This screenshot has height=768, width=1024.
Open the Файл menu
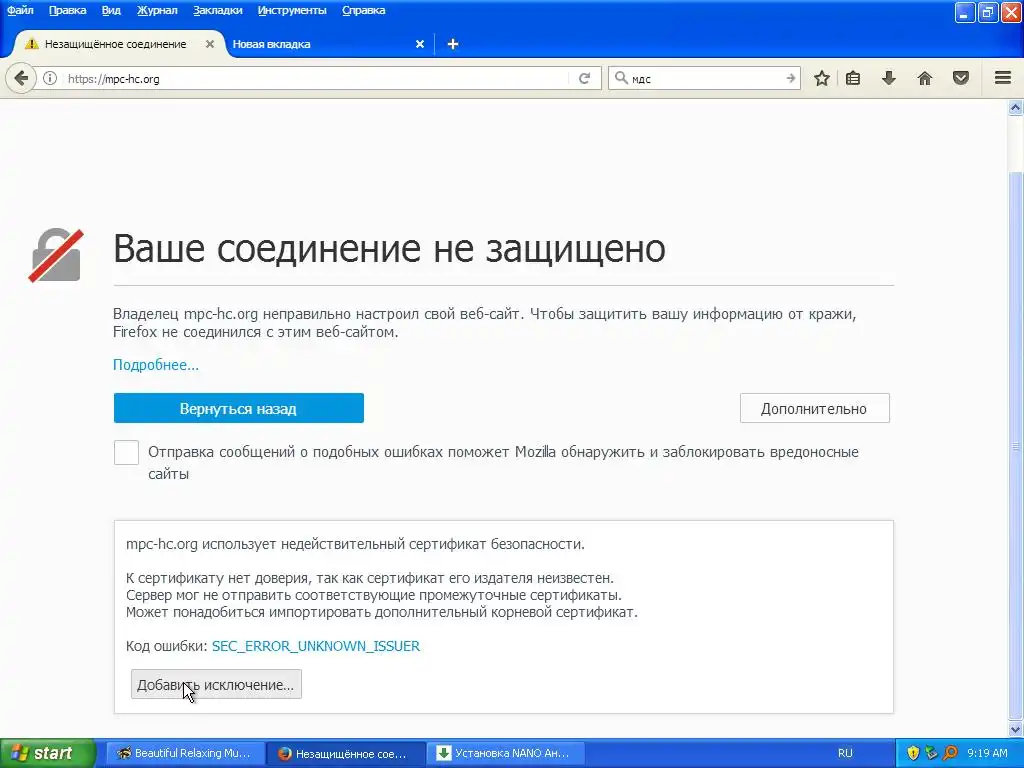click(x=20, y=10)
